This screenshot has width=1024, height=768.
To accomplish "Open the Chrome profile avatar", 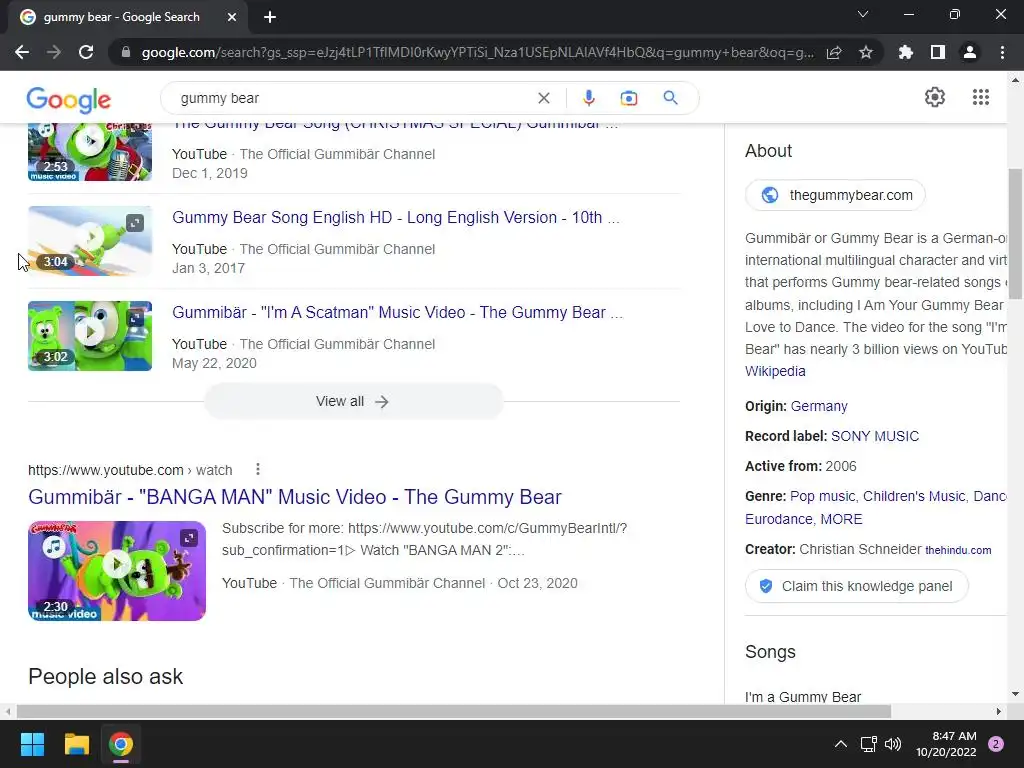I will pyautogui.click(x=970, y=52).
